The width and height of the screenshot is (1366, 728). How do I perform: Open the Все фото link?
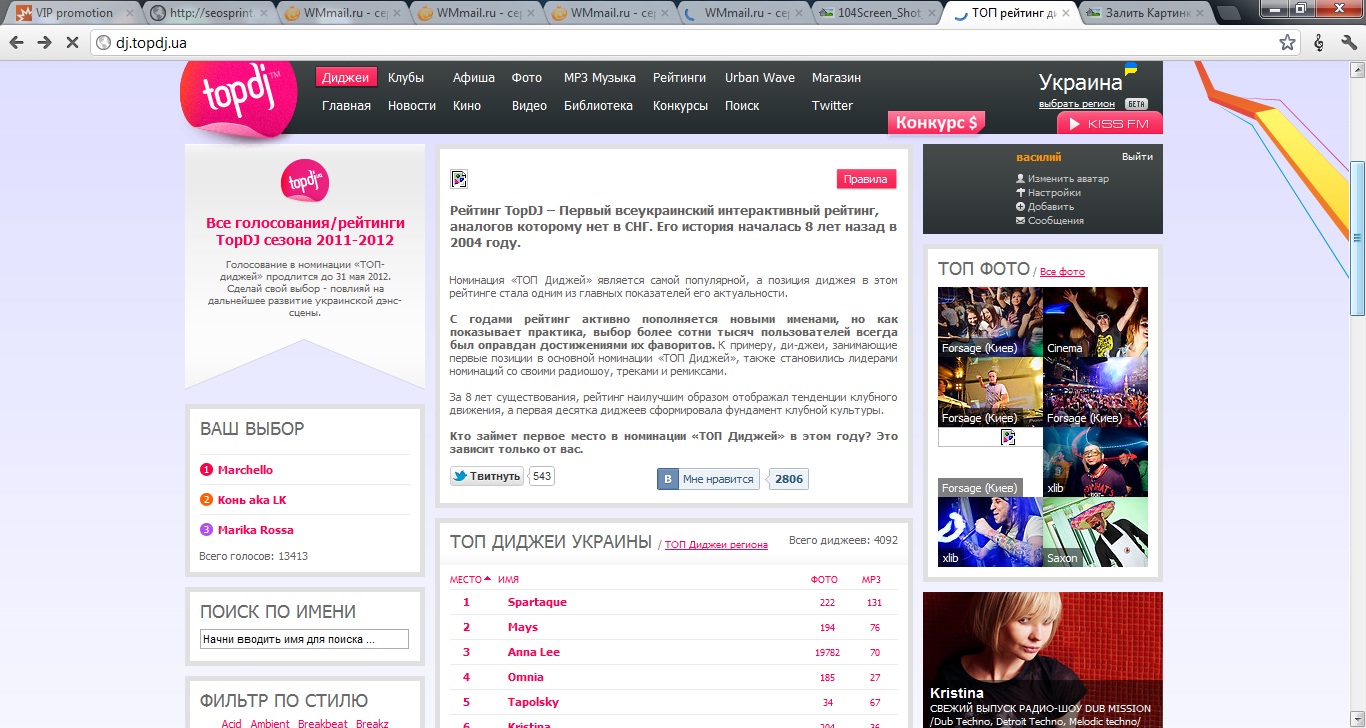coord(1062,272)
